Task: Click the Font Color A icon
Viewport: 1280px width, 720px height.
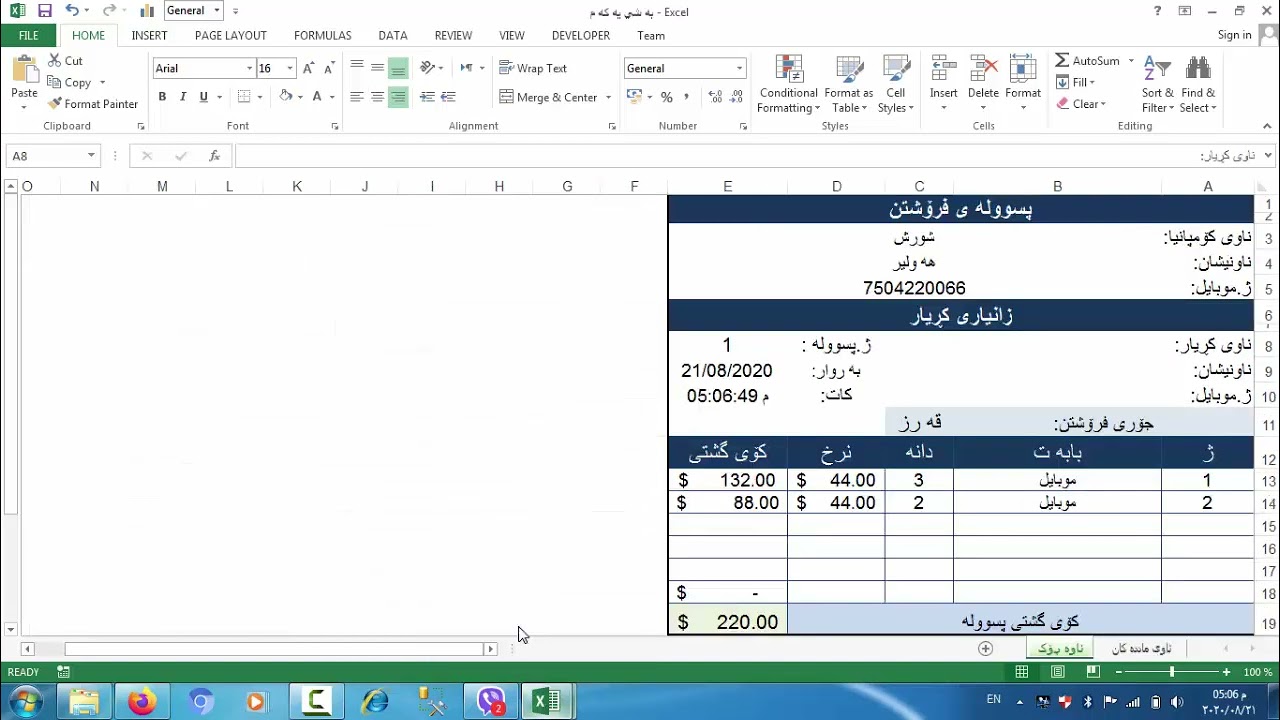Action: [317, 97]
